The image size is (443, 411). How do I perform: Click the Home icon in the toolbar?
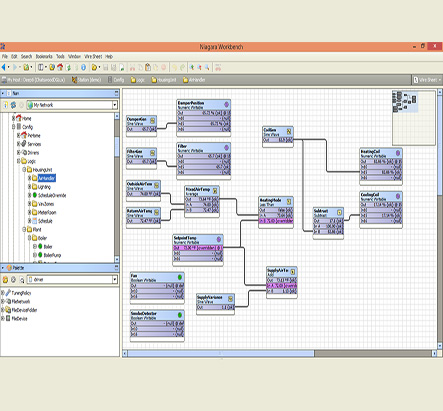point(60,68)
